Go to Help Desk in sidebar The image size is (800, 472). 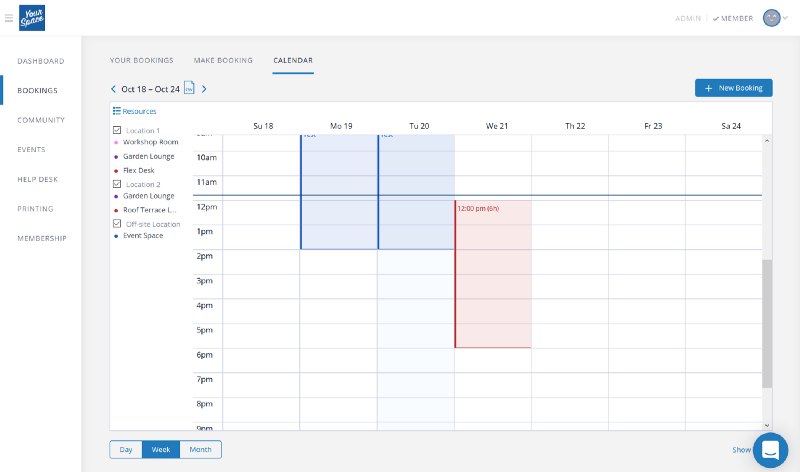38,179
